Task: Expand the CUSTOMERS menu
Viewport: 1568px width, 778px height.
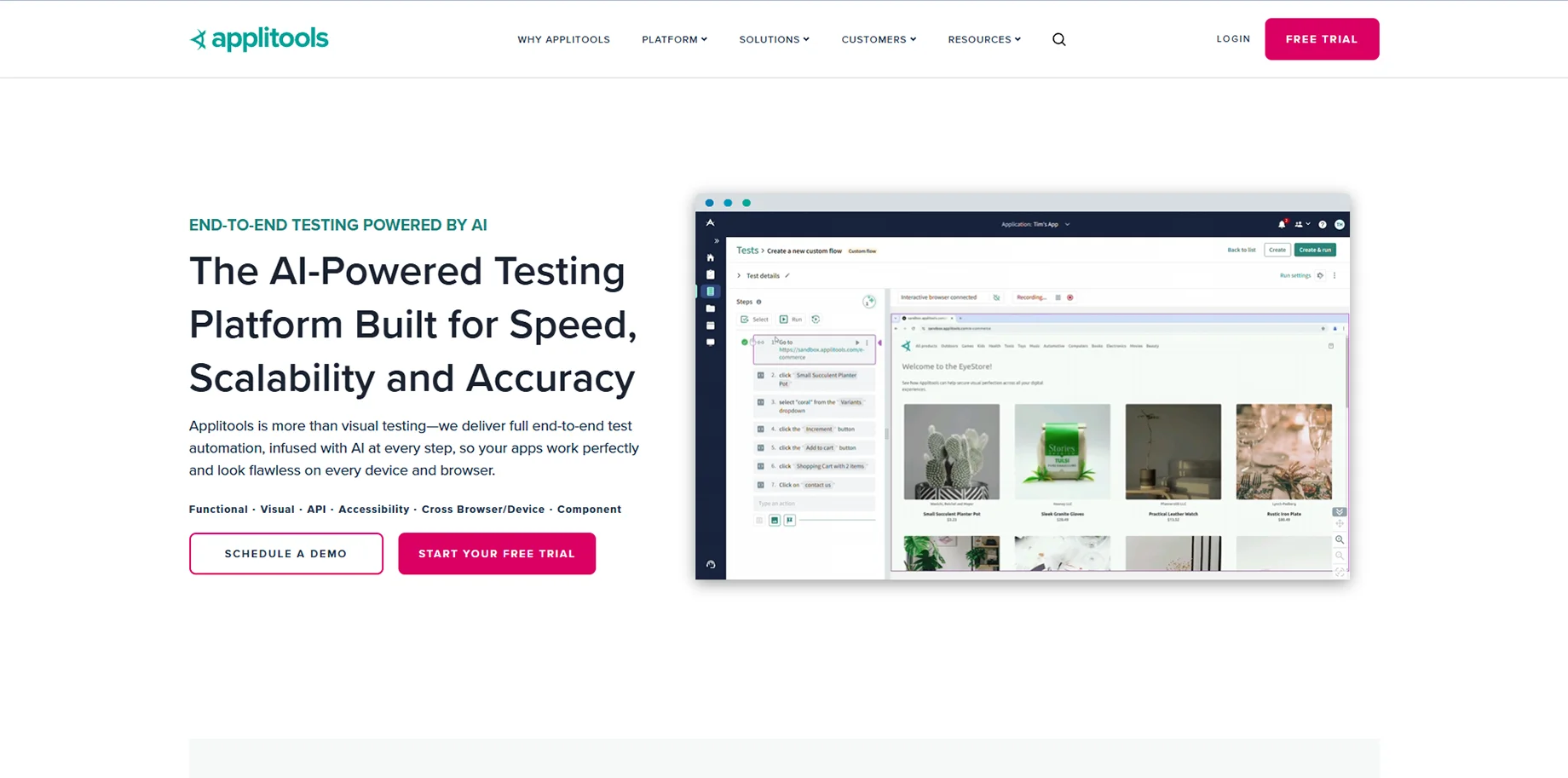Action: [879, 39]
